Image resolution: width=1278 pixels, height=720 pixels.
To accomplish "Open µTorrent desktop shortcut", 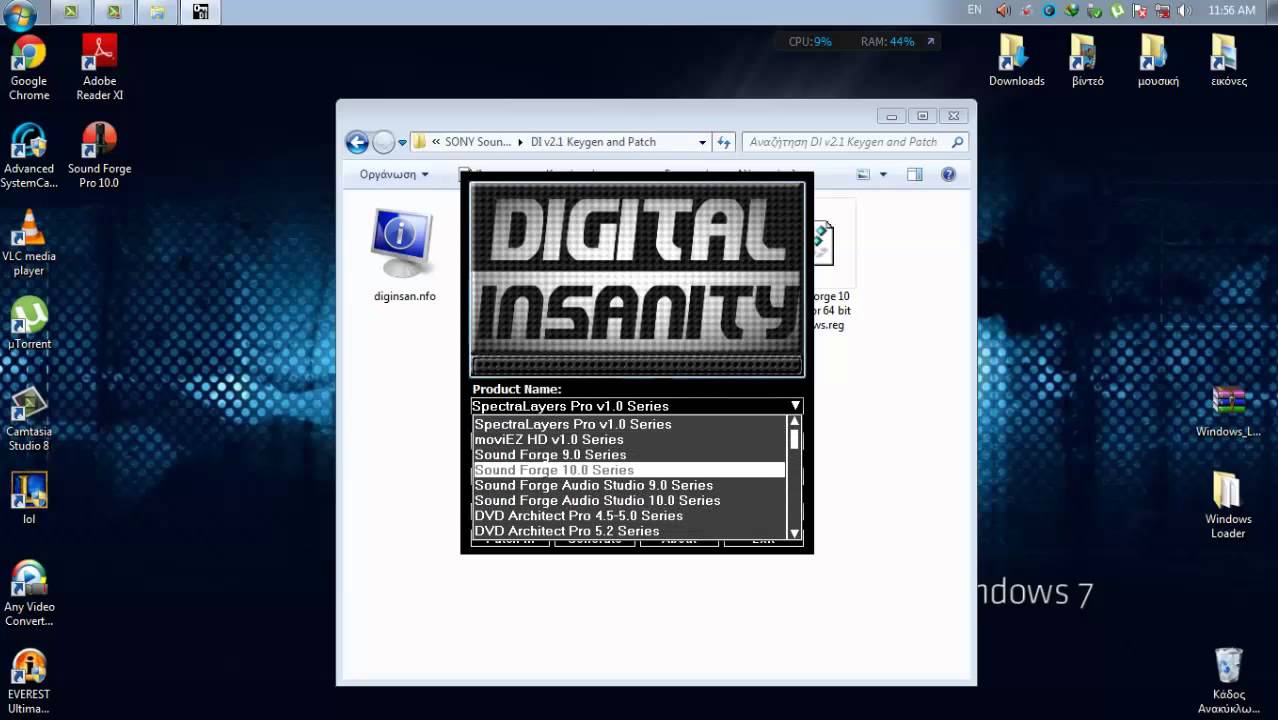I will [29, 324].
